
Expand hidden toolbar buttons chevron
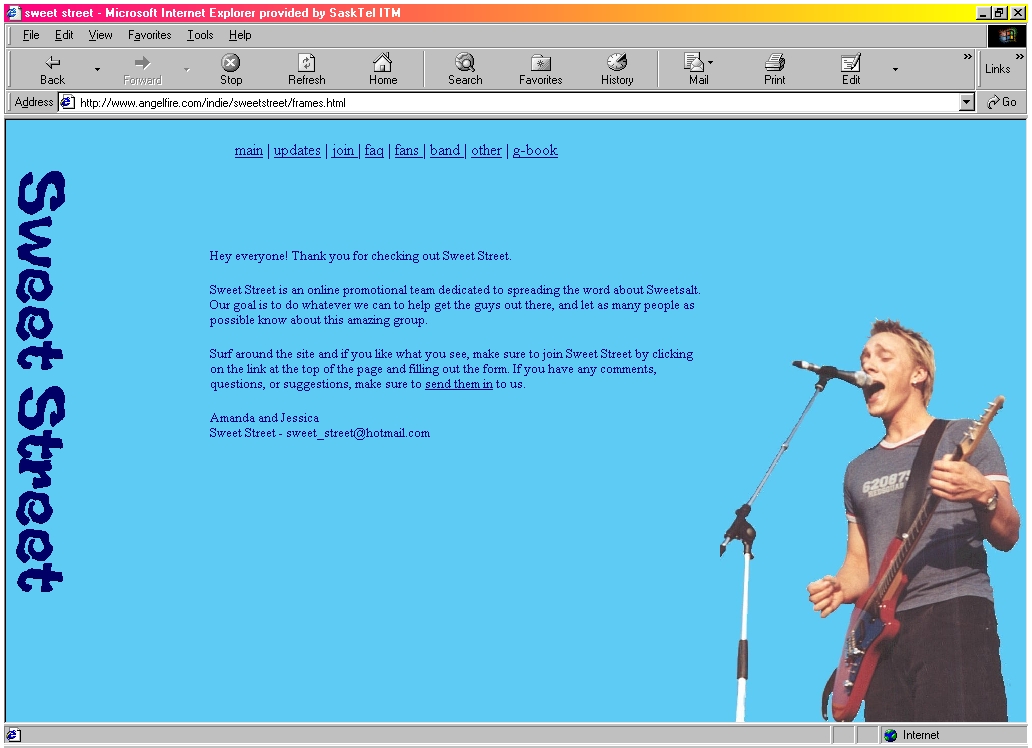[967, 57]
